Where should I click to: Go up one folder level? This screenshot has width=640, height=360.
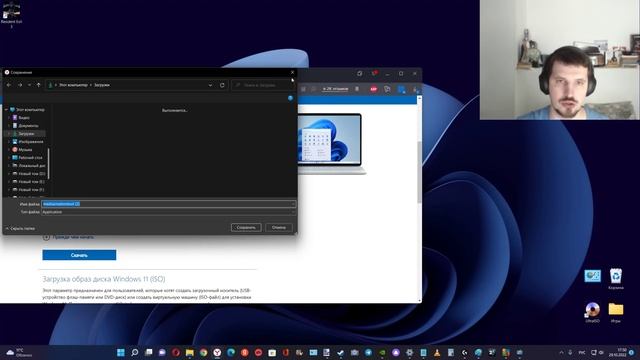pyautogui.click(x=39, y=85)
